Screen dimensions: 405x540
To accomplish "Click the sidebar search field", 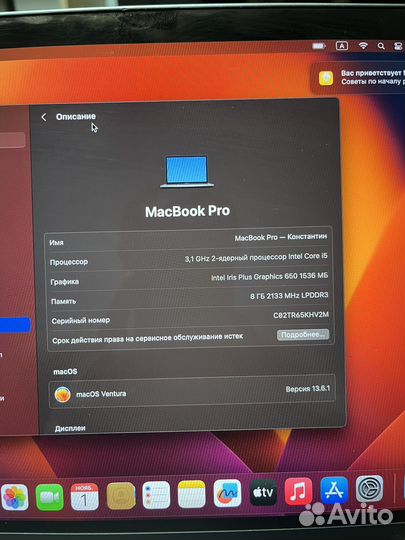I will [12, 140].
